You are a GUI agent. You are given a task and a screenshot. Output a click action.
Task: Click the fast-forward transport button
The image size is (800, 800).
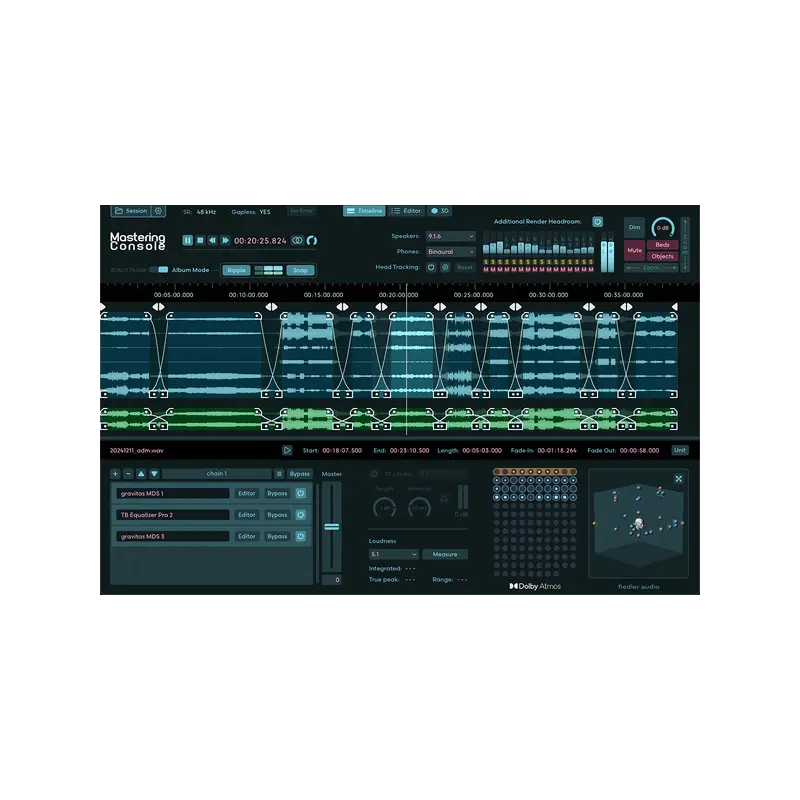[225, 240]
